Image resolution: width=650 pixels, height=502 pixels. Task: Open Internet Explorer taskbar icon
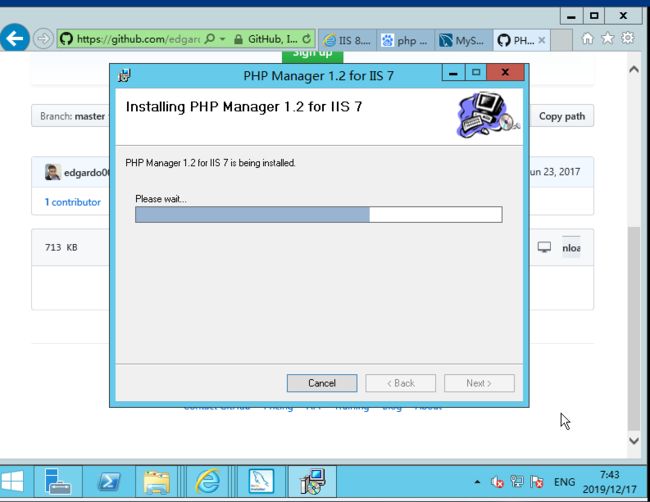[208, 482]
